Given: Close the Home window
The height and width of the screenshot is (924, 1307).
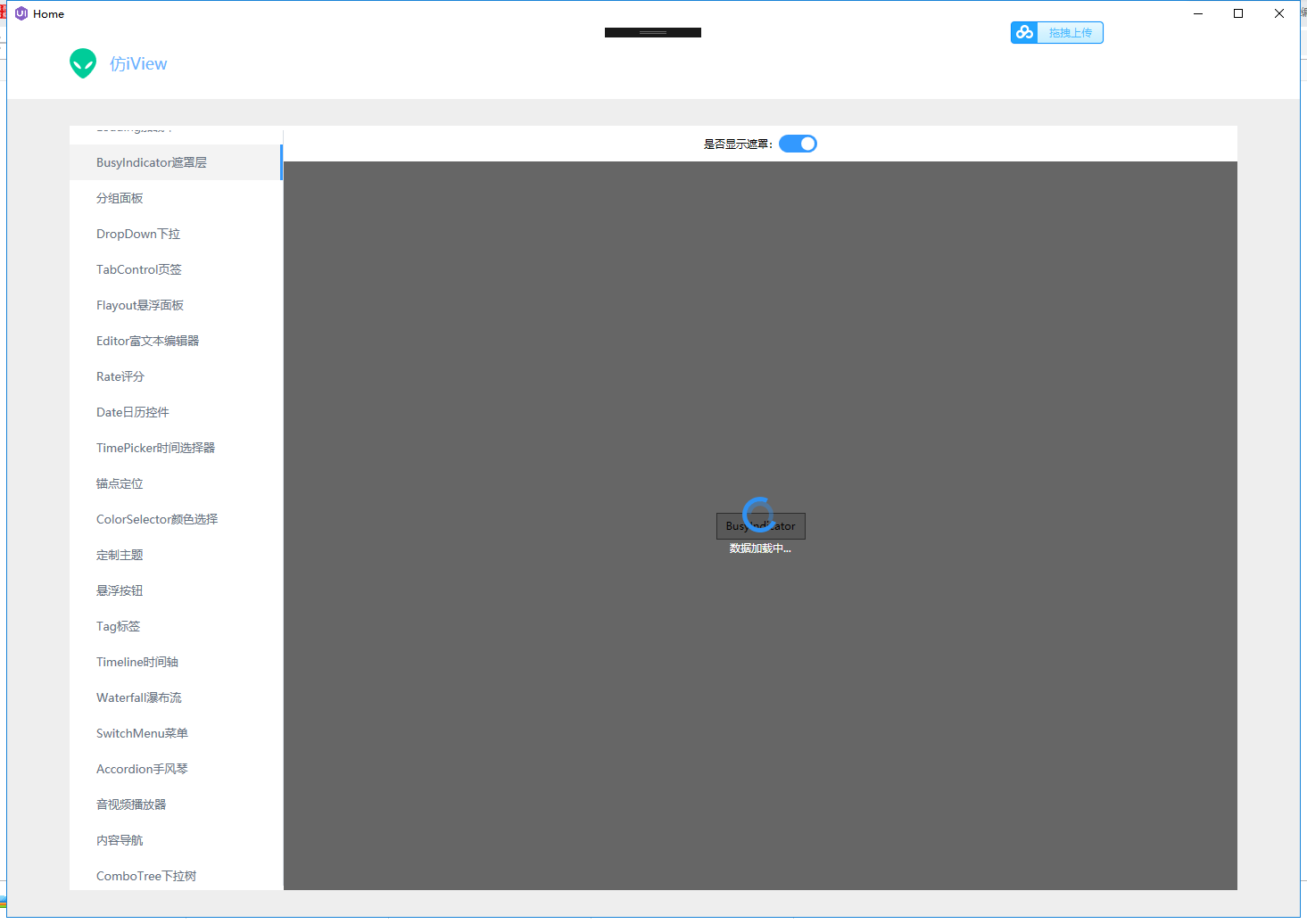Looking at the screenshot, I should click(1279, 13).
